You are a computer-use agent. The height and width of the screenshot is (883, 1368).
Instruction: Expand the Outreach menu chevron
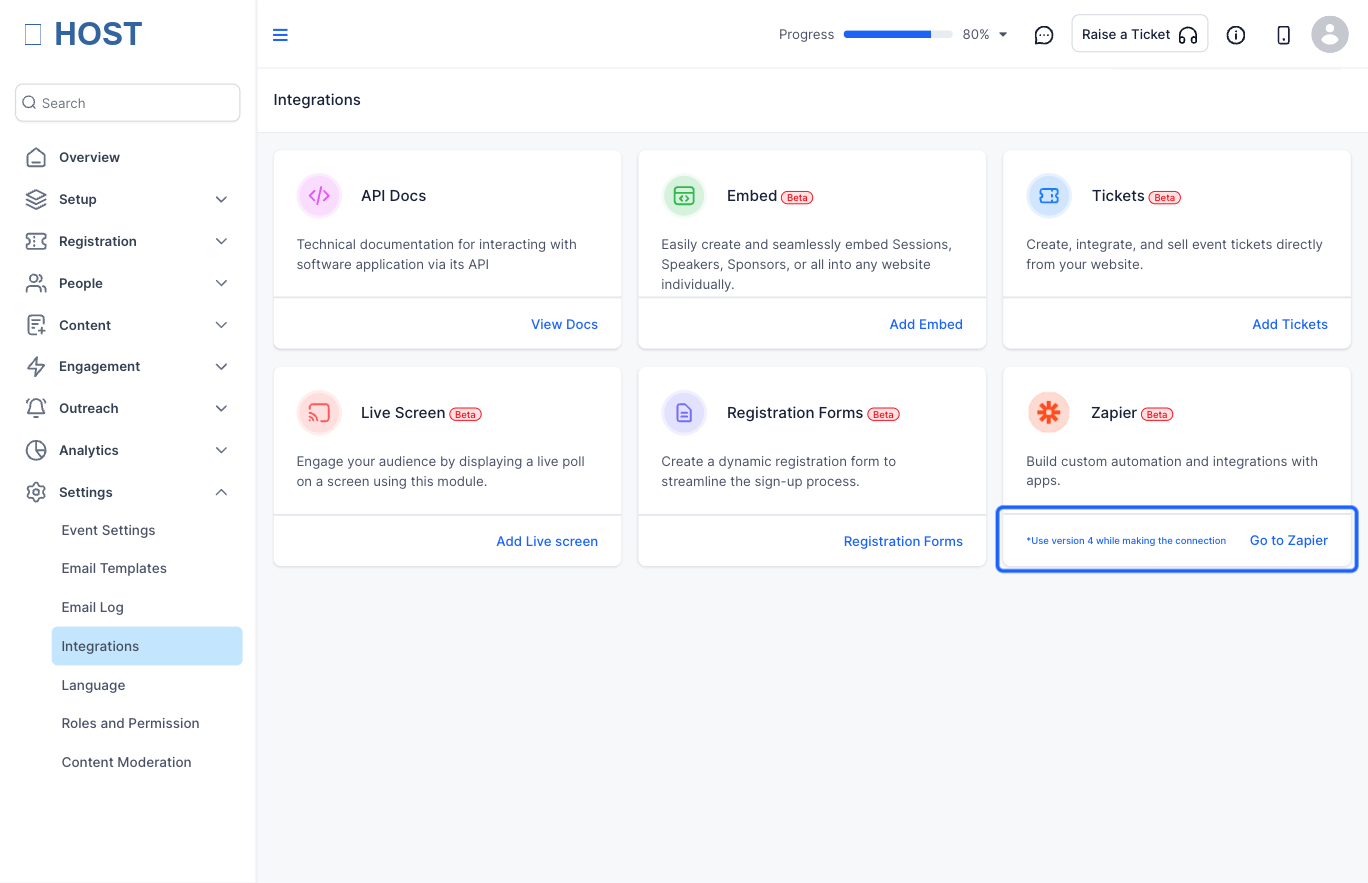(x=222, y=408)
